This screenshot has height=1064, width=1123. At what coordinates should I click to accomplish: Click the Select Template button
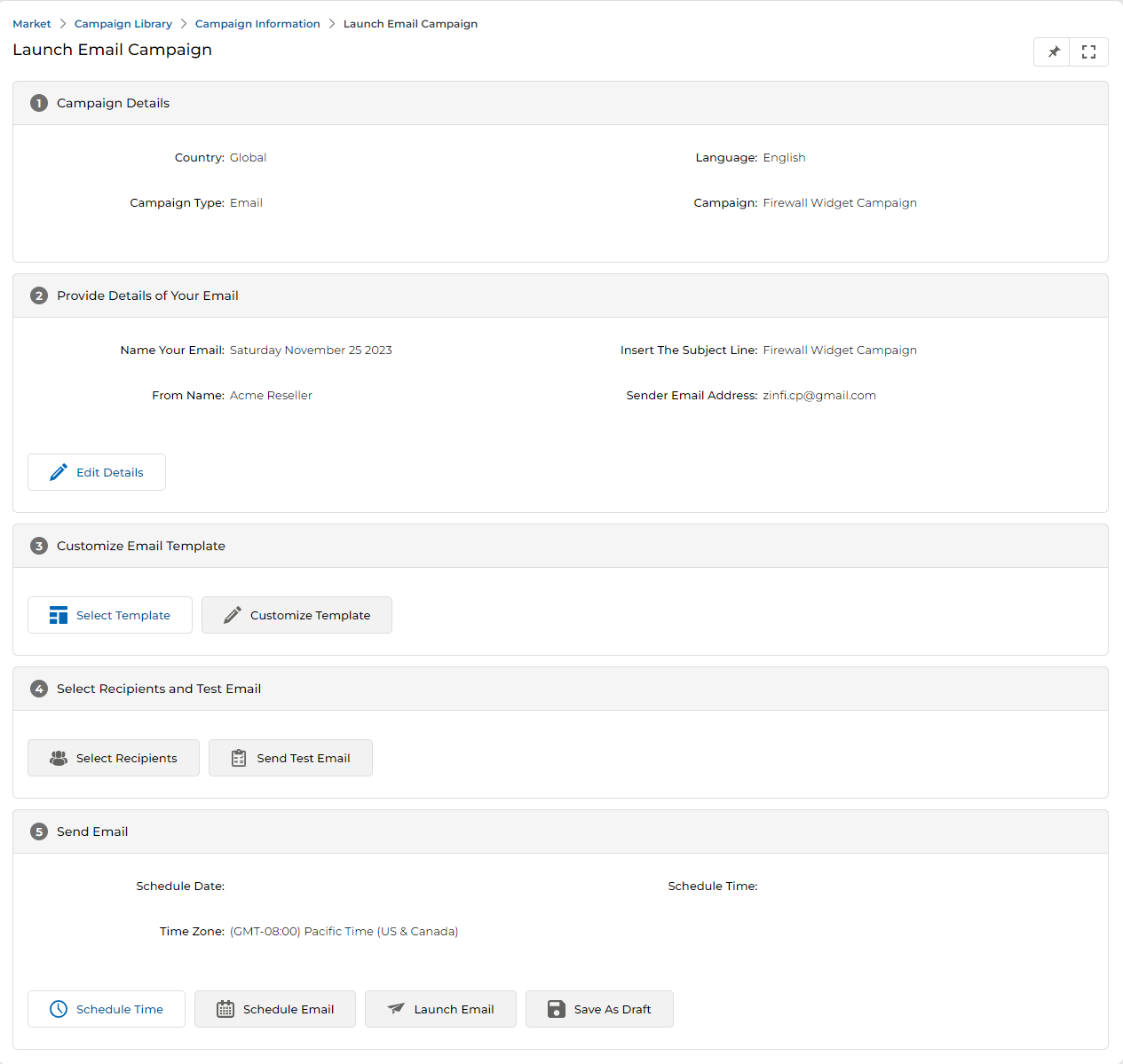click(x=110, y=615)
